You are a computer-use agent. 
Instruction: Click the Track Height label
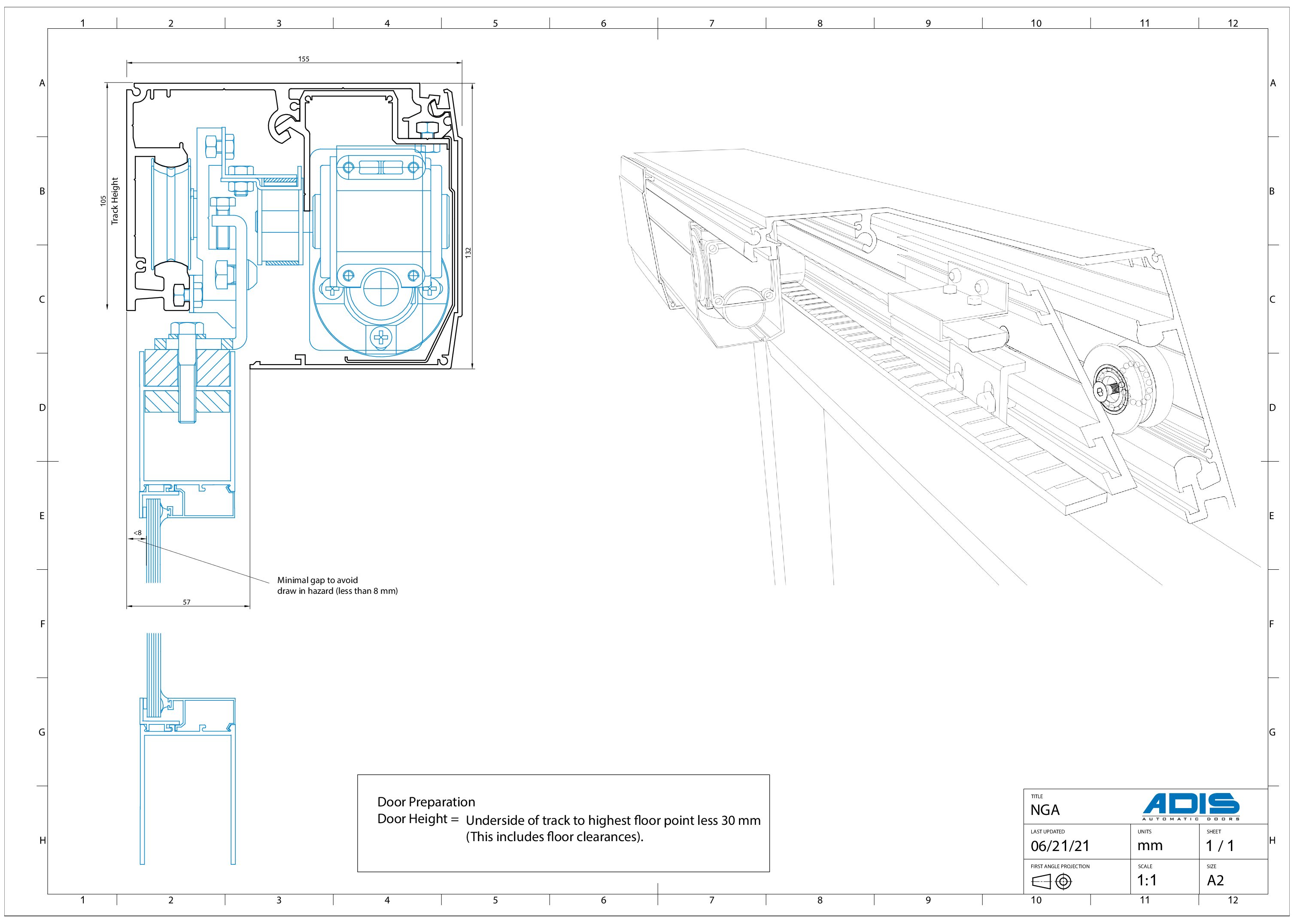115,201
